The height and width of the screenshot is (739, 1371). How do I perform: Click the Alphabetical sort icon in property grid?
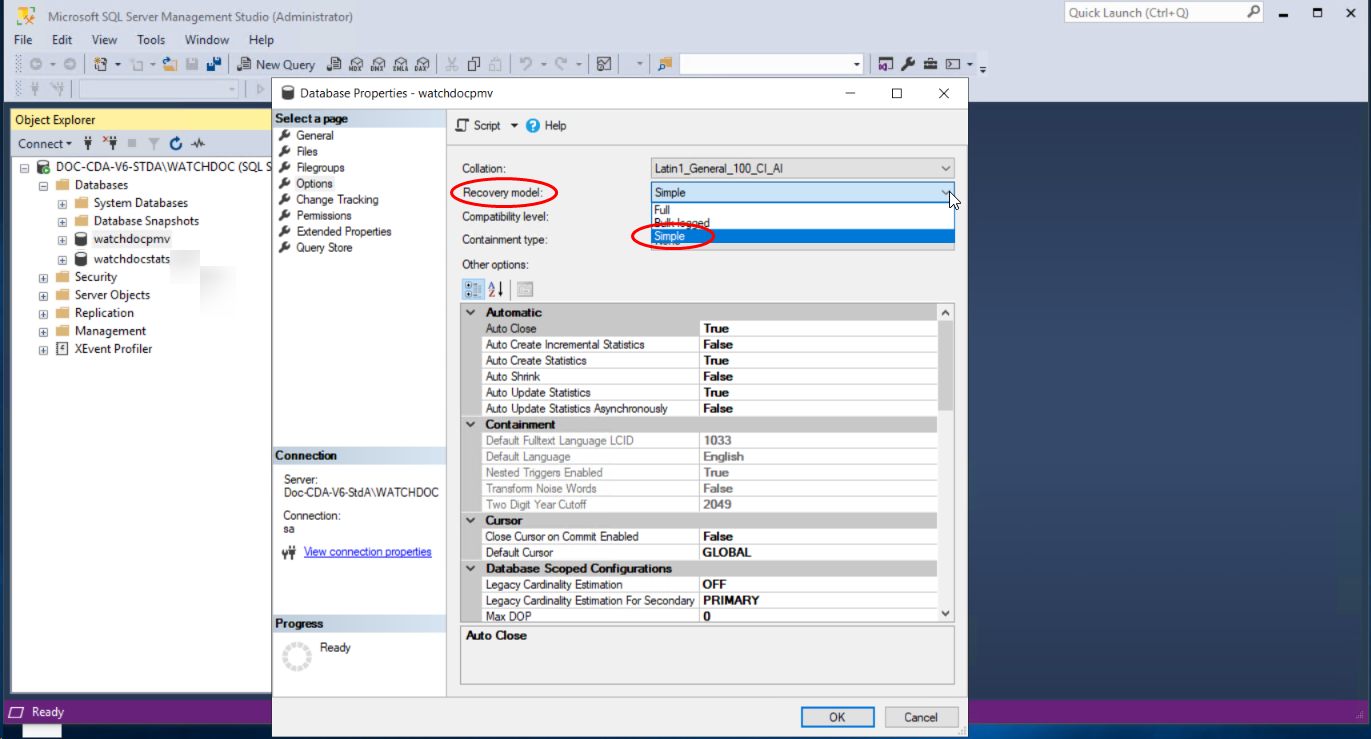496,290
